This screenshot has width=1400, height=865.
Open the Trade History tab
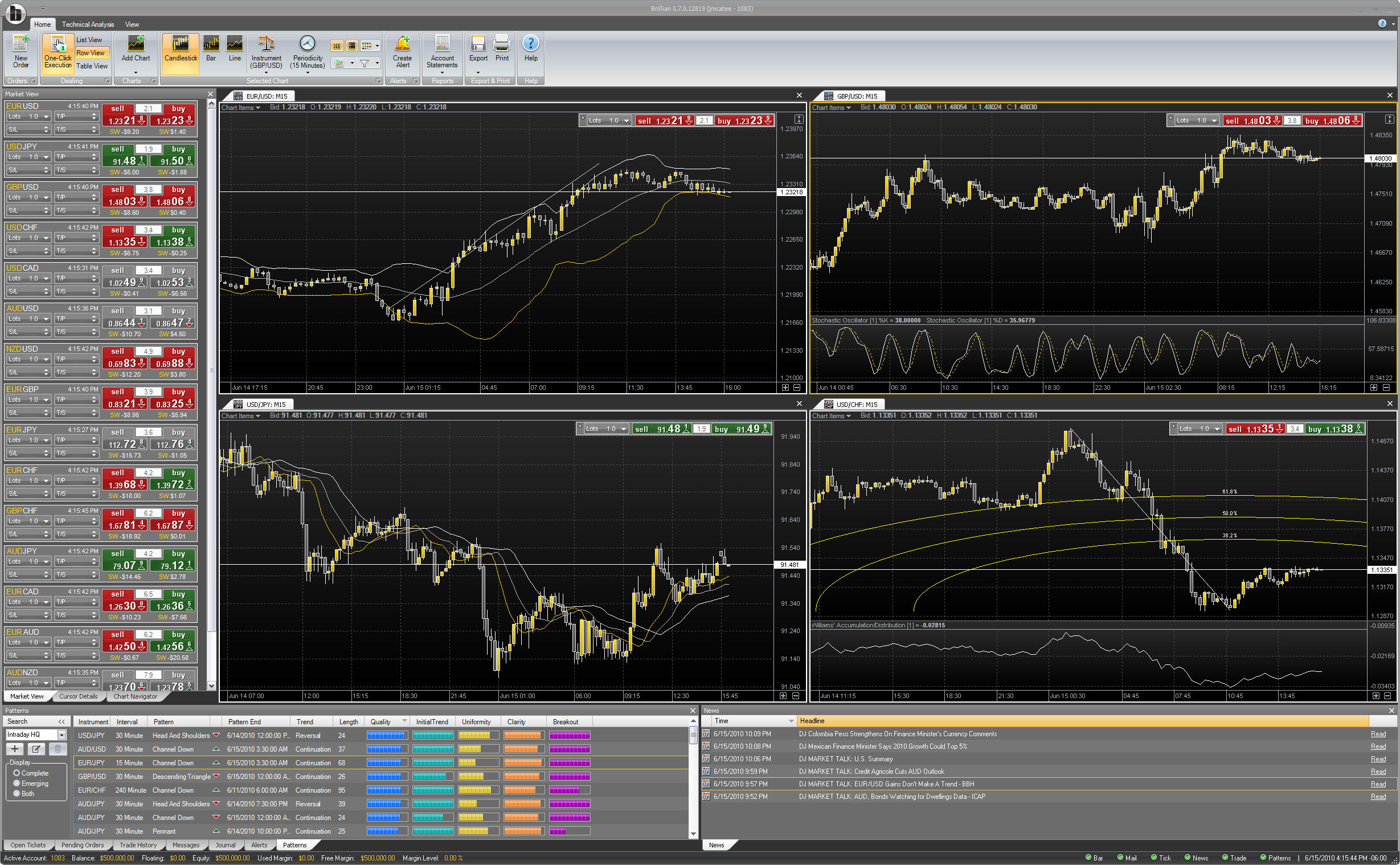(138, 845)
